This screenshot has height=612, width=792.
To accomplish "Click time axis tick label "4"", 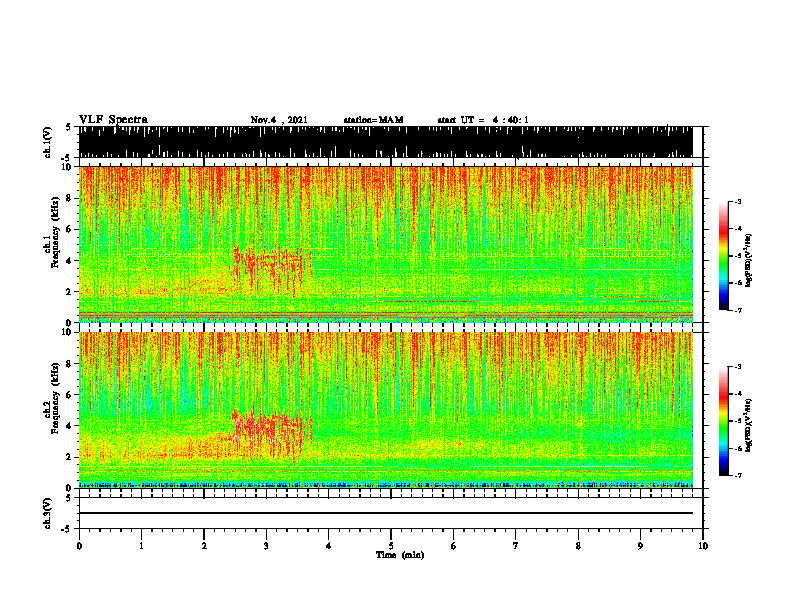I will (x=329, y=546).
